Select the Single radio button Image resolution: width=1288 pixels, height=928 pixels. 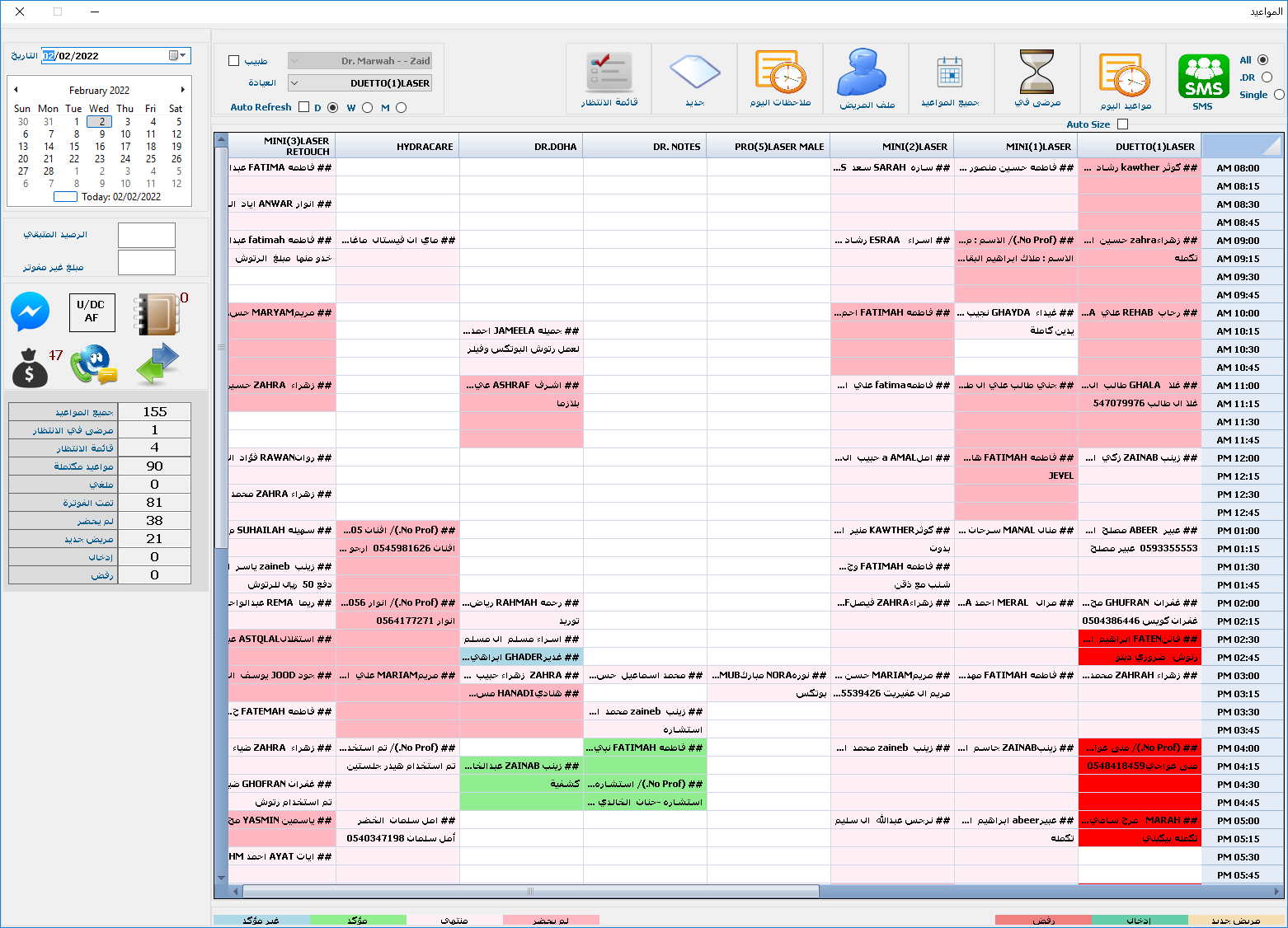pos(1279,95)
